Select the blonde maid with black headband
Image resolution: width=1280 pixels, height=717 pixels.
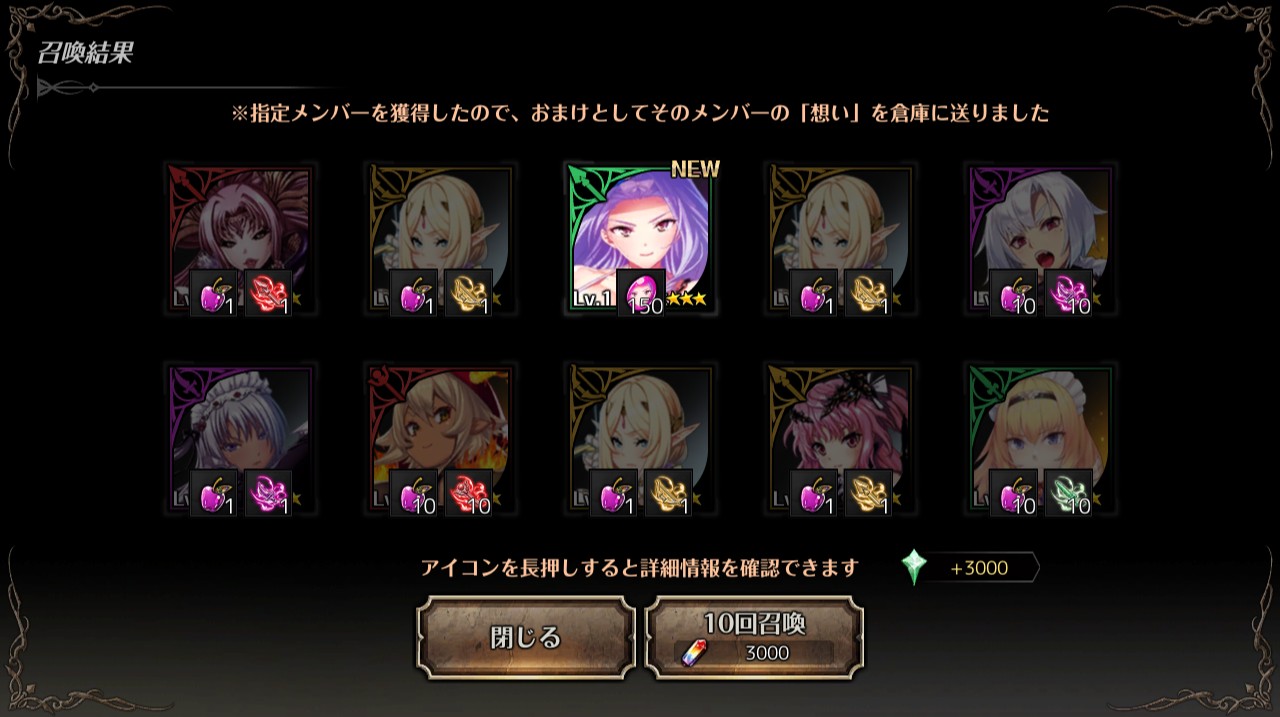tap(1041, 439)
